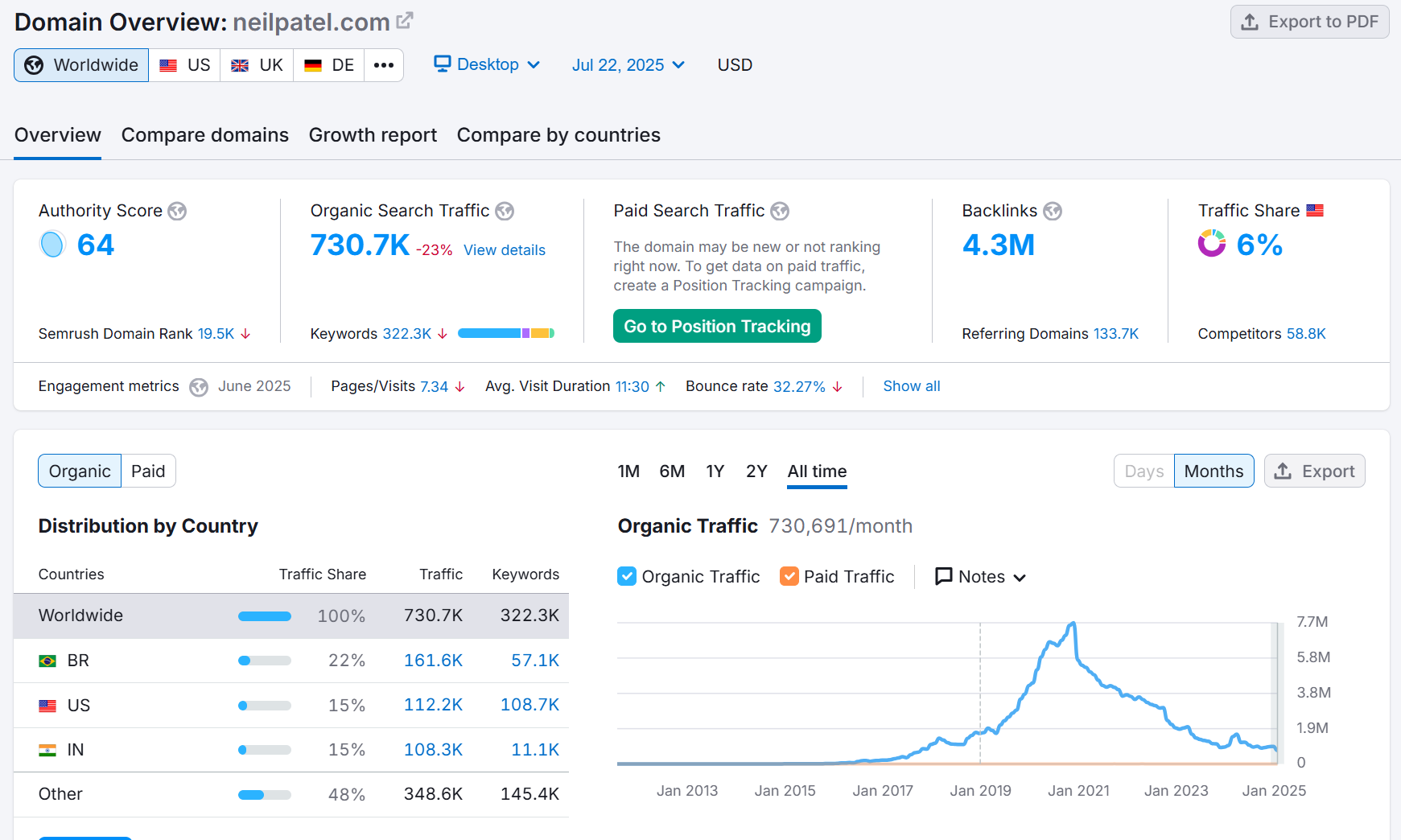
Task: Click the USD currency label
Action: pyautogui.click(x=735, y=65)
